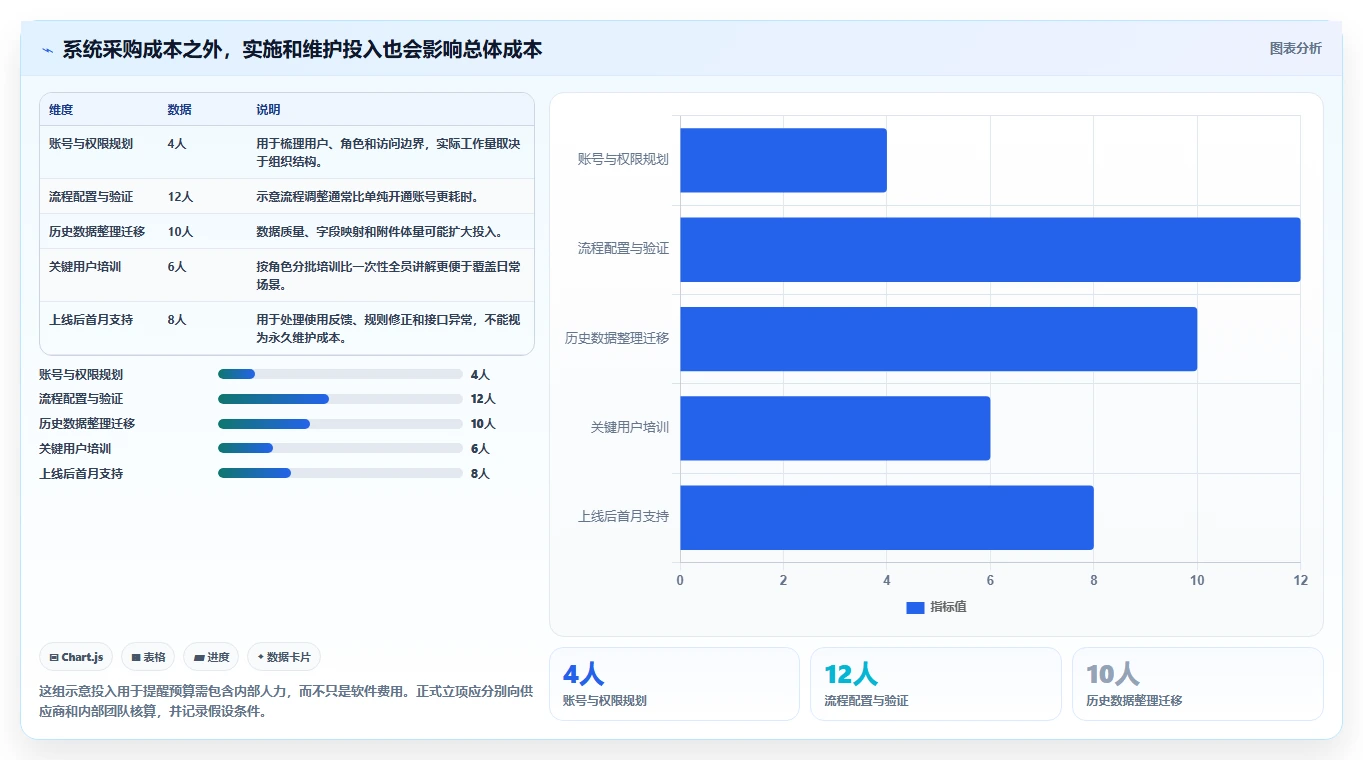Click the 6人 value beside the progress bar
The image size is (1363, 760).
(480, 449)
